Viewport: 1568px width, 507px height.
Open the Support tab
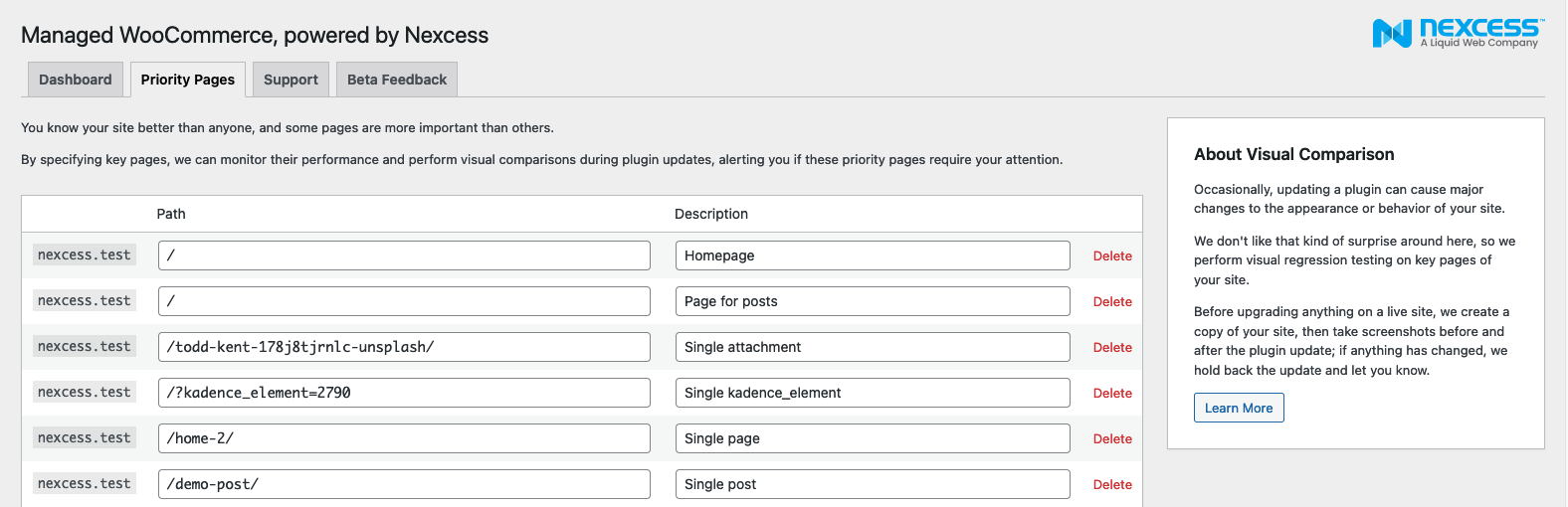pyautogui.click(x=291, y=80)
